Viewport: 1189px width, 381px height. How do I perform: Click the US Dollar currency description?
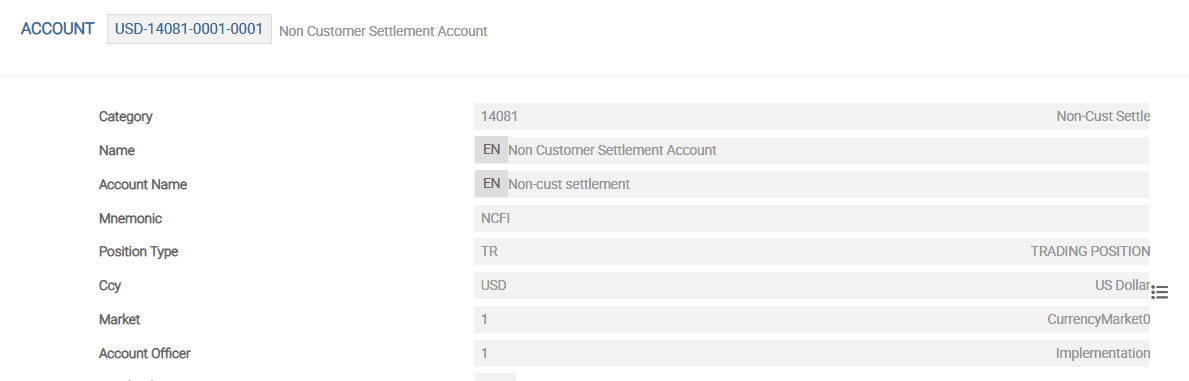[x=1117, y=285]
